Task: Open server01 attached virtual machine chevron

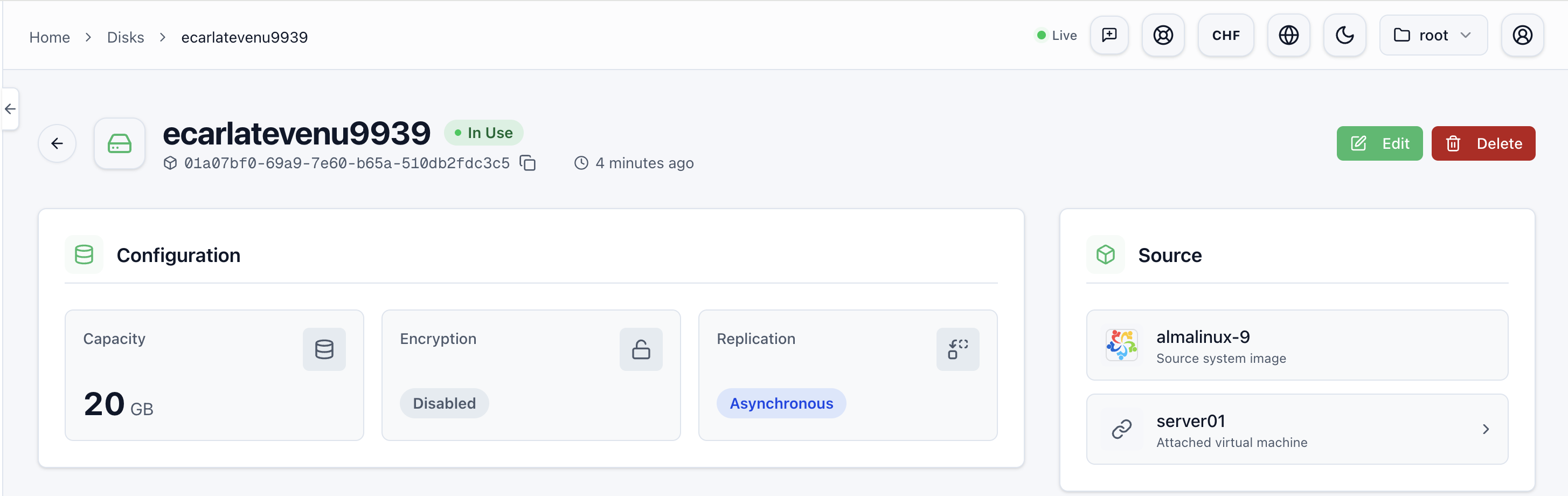Action: click(1485, 429)
